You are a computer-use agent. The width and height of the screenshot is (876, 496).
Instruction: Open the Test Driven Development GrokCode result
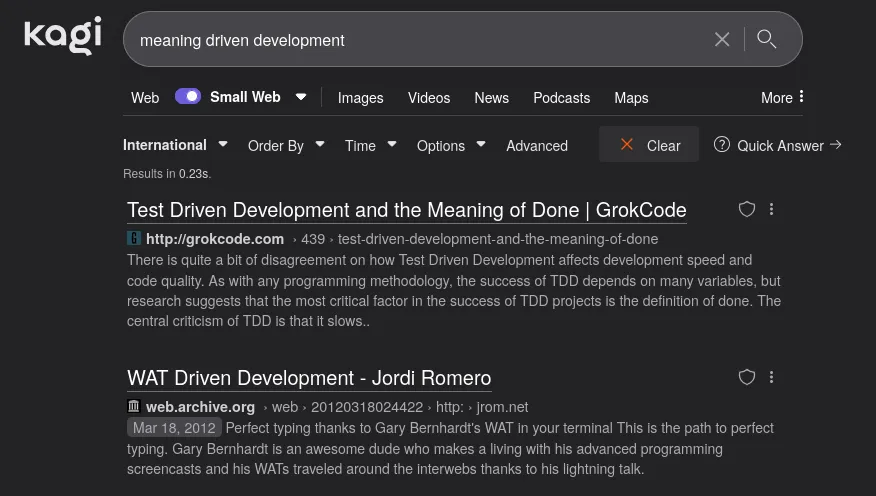406,210
